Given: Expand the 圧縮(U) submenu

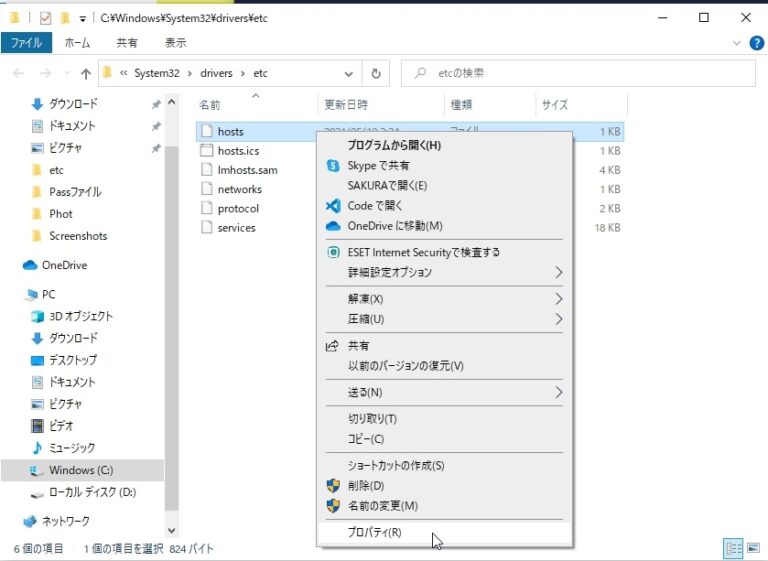Looking at the screenshot, I should tap(558, 319).
